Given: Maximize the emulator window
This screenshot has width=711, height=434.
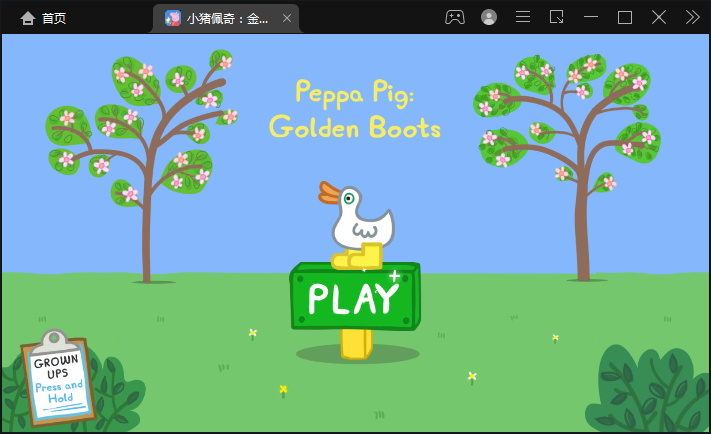Looking at the screenshot, I should click(x=625, y=17).
